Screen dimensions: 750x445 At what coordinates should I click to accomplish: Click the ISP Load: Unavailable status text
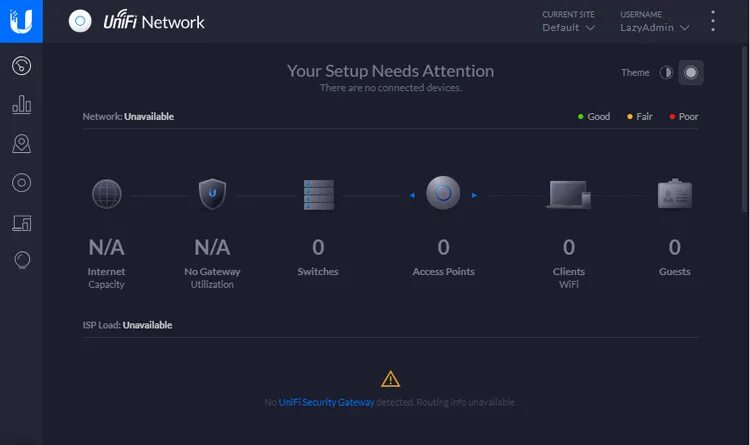(x=127, y=325)
